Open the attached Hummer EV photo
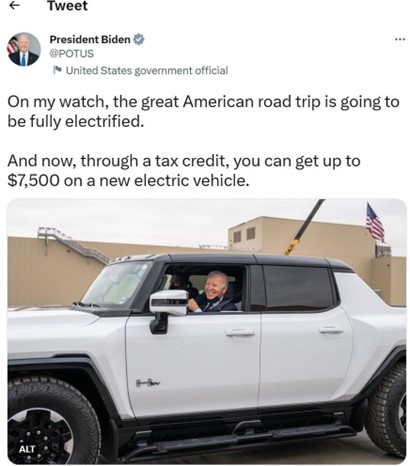This screenshot has height=466, width=410. pos(207,331)
